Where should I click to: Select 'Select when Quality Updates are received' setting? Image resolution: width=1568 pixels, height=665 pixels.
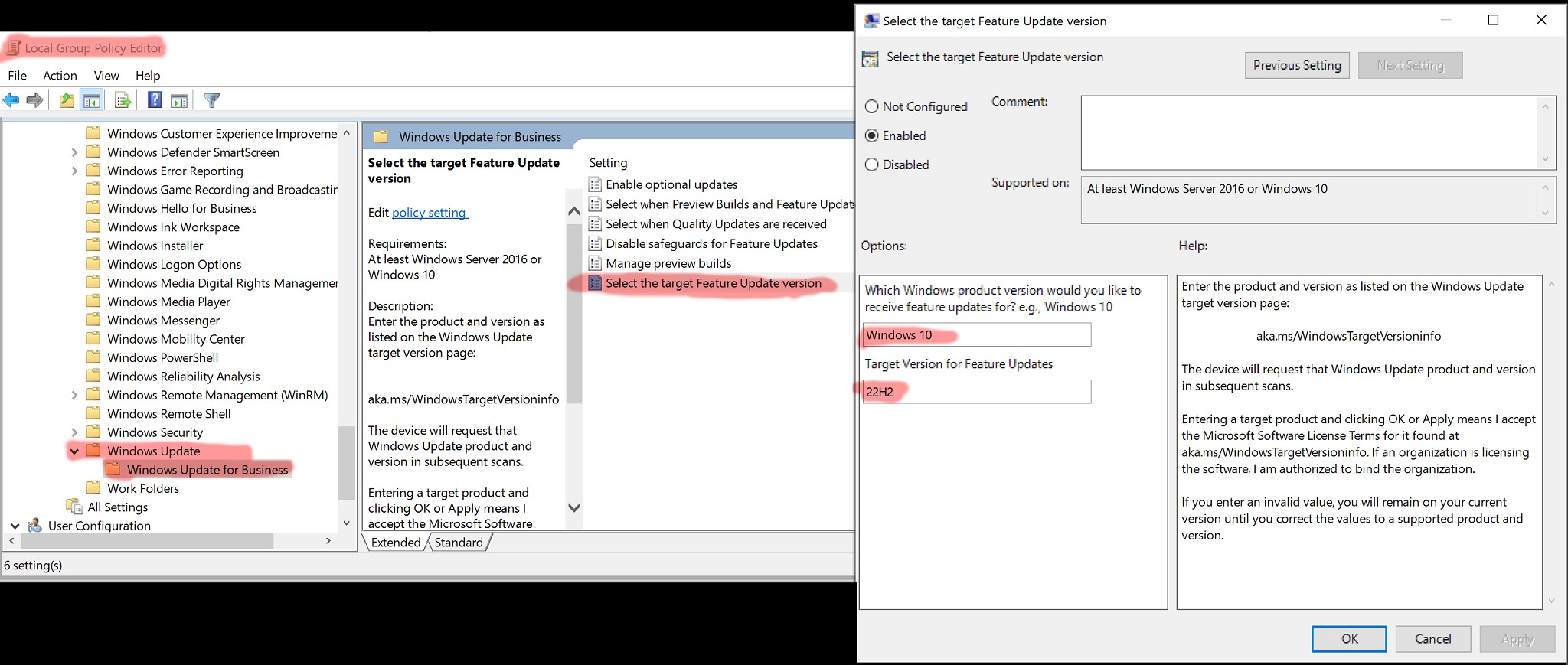716,223
